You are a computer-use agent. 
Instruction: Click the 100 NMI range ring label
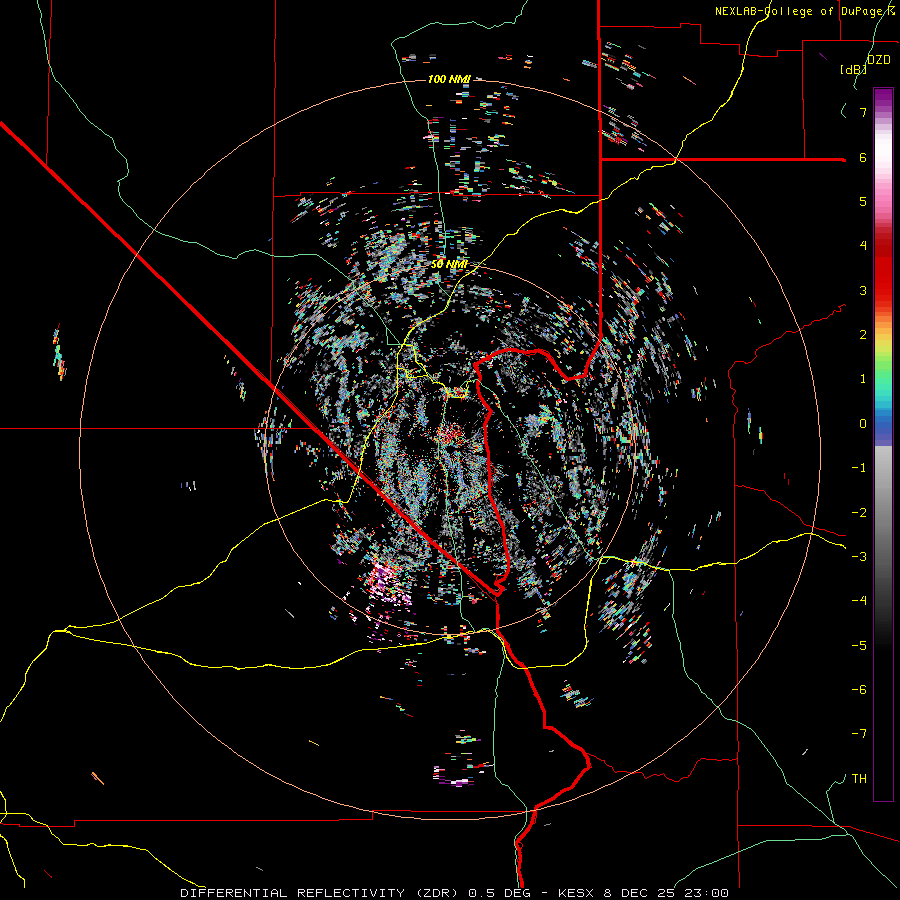449,79
